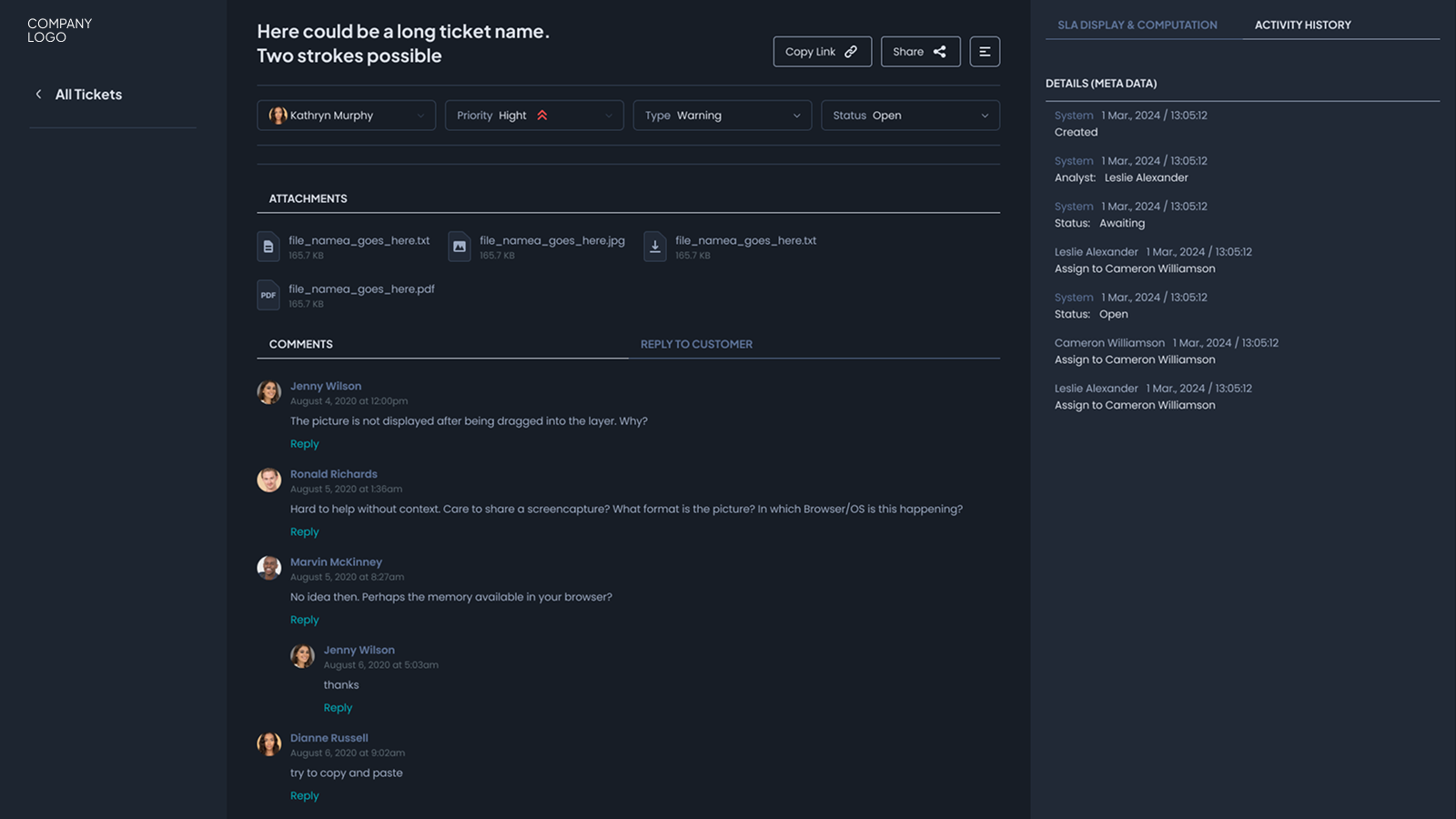
Task: Click the text file icon in attachments
Action: point(268,247)
